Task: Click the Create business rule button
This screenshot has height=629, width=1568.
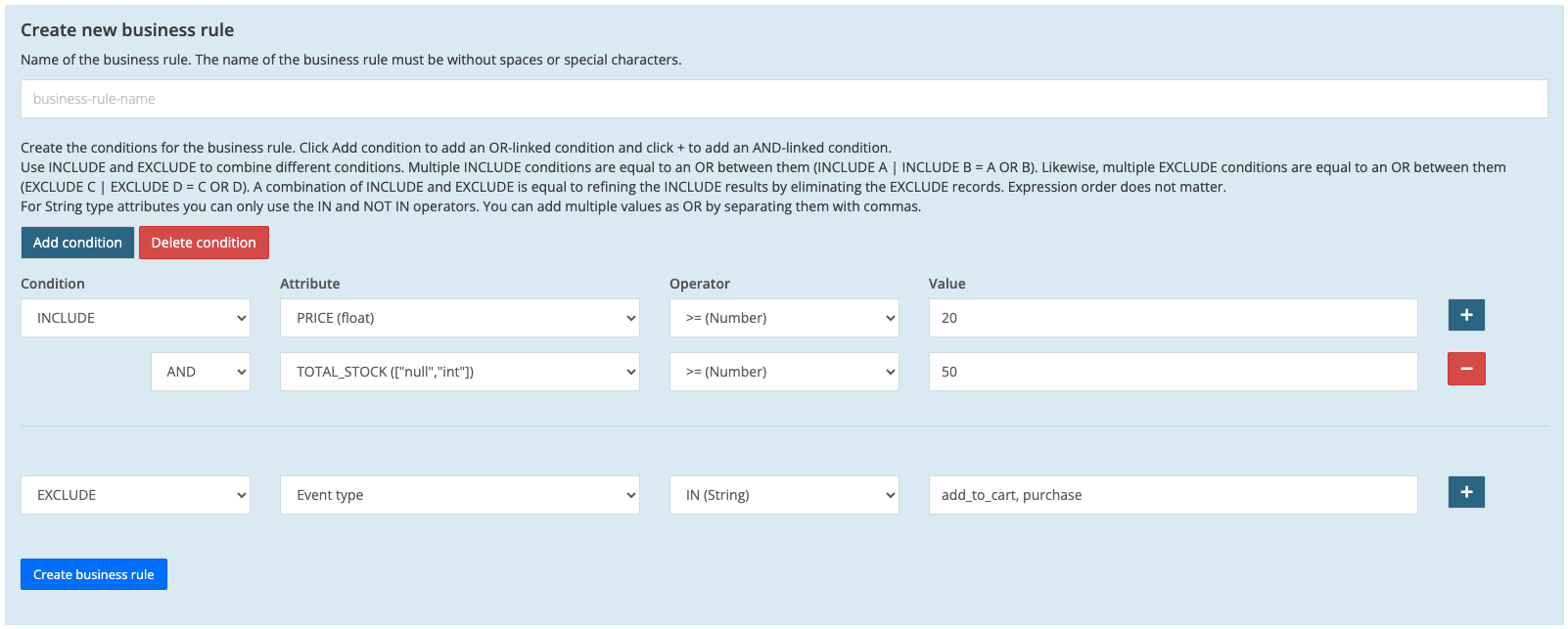Action: coord(94,574)
